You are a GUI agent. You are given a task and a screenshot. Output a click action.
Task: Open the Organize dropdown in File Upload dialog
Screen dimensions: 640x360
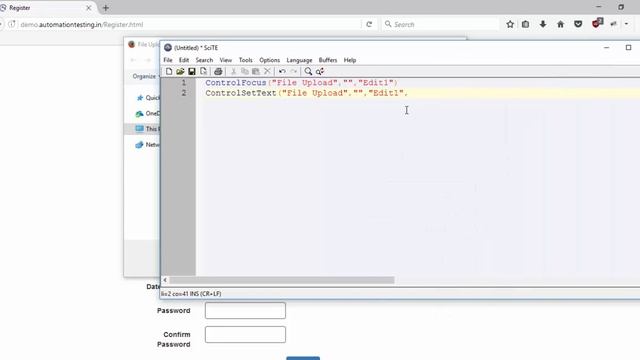(145, 76)
